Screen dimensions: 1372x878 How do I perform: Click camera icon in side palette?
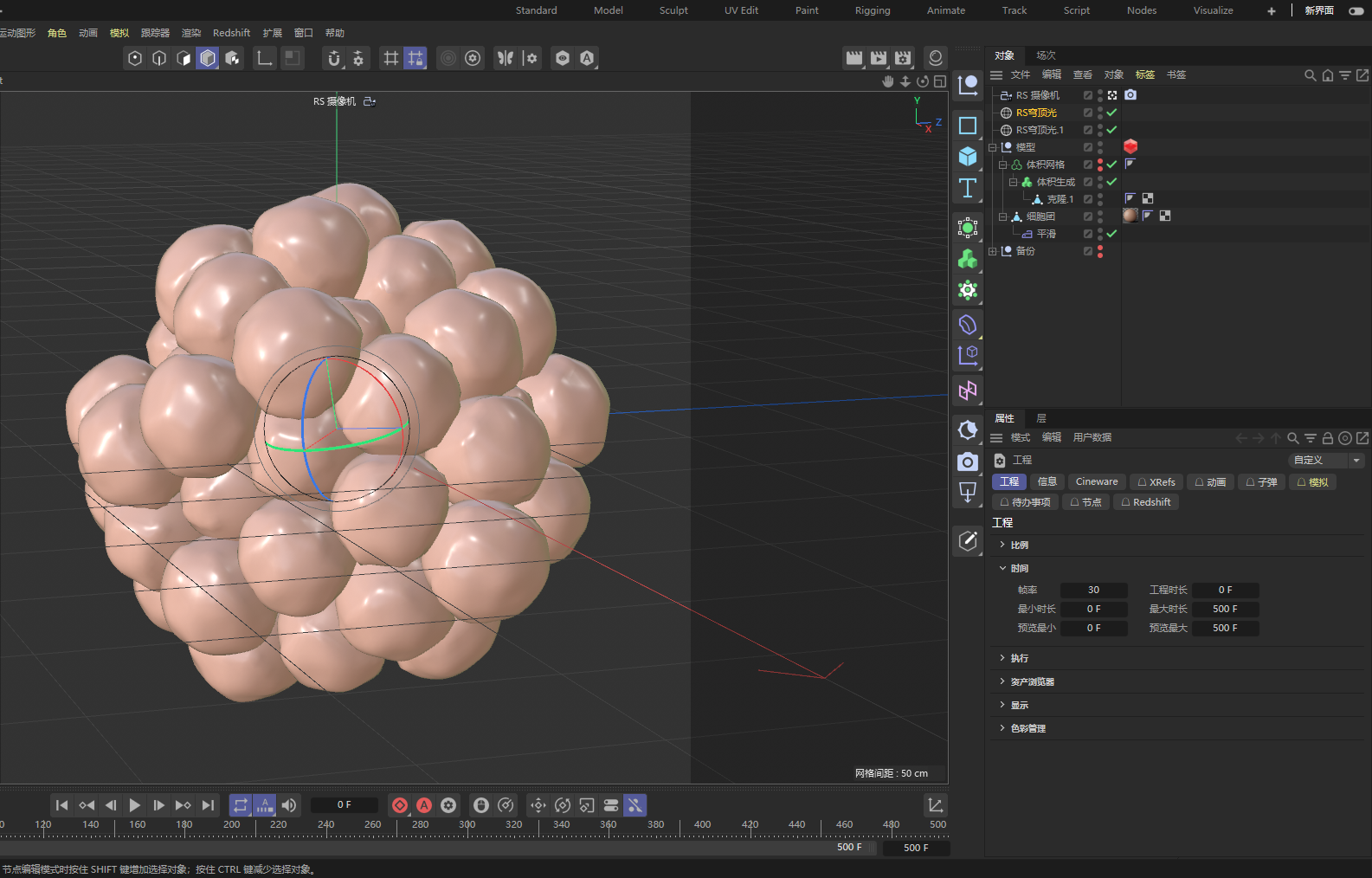(x=968, y=462)
